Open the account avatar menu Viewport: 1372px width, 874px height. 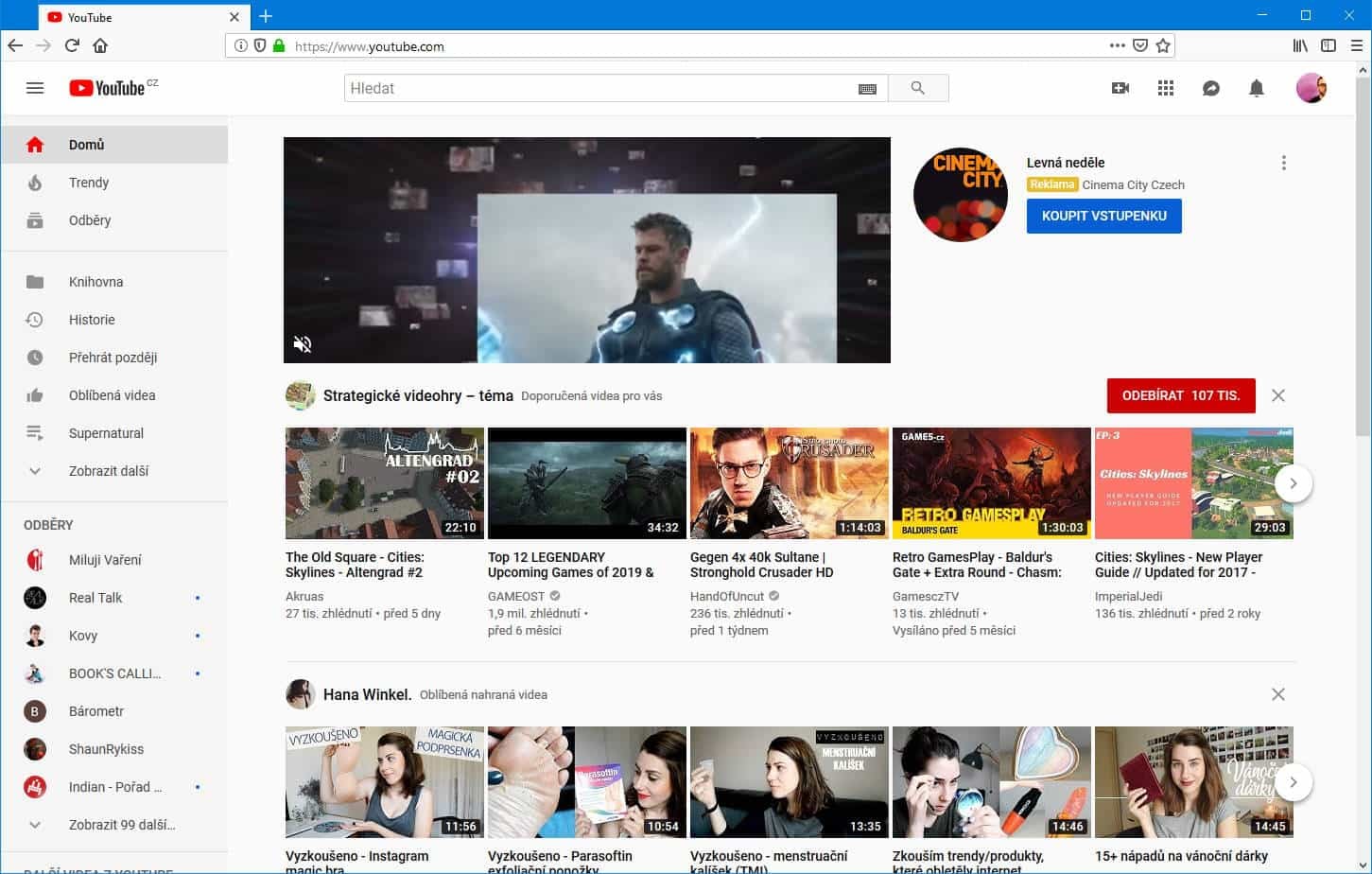(x=1311, y=88)
